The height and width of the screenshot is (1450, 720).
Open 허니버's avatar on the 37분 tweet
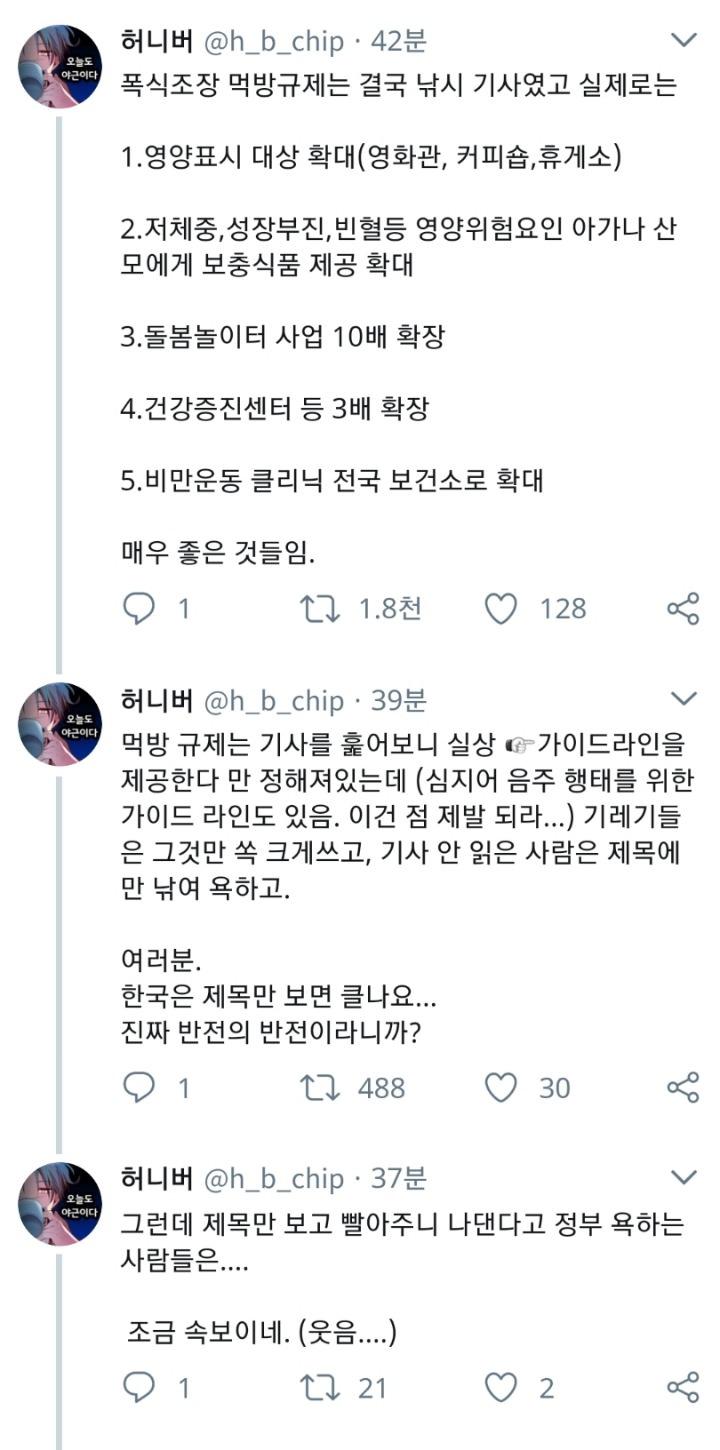point(60,1204)
